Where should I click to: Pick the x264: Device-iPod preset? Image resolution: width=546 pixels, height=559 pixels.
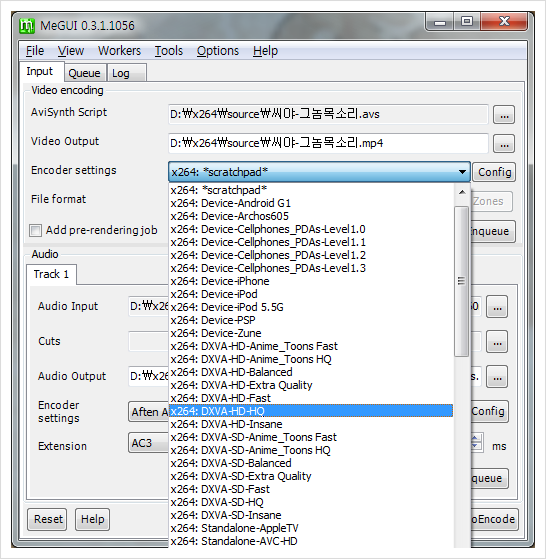311,294
